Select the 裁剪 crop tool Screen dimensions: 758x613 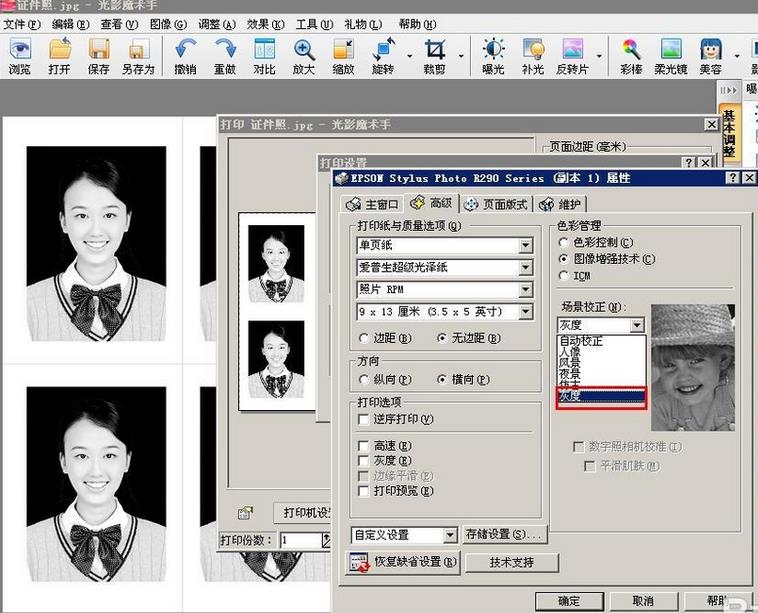click(435, 56)
